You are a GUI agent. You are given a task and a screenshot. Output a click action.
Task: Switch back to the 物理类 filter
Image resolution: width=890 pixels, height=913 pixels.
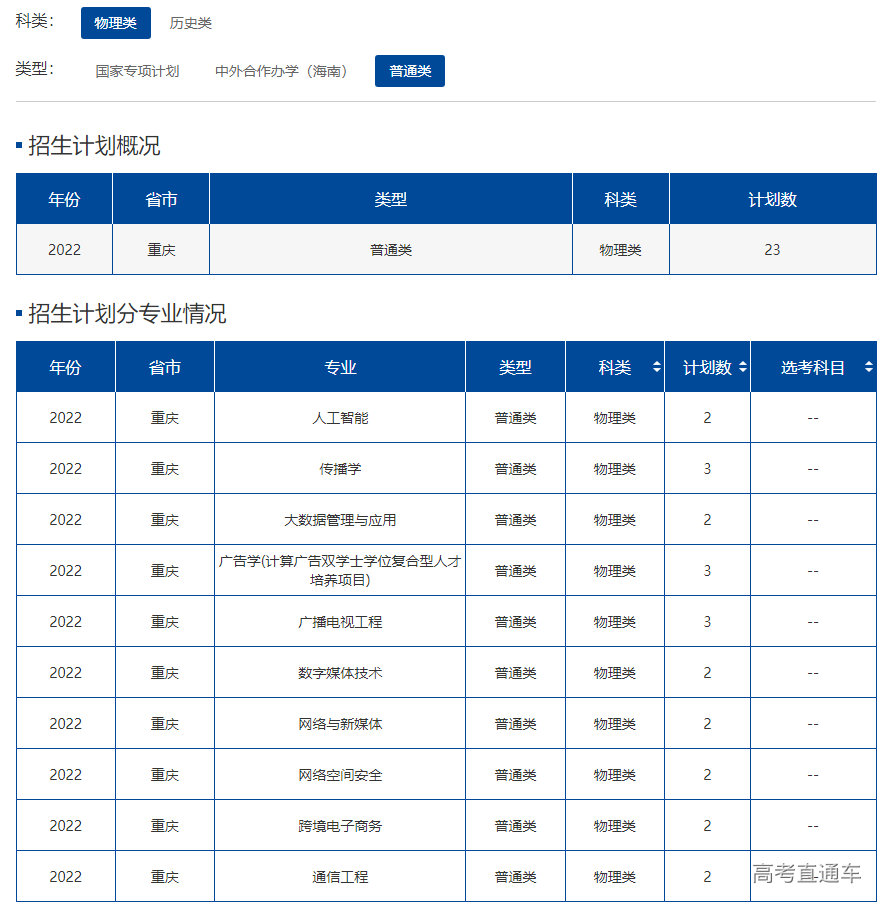click(115, 22)
